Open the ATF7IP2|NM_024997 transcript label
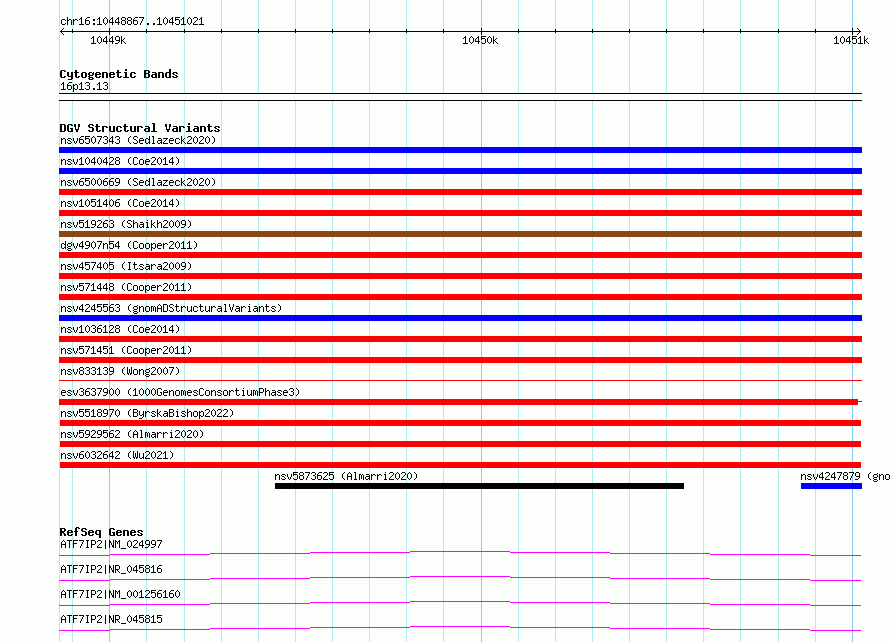 111,544
